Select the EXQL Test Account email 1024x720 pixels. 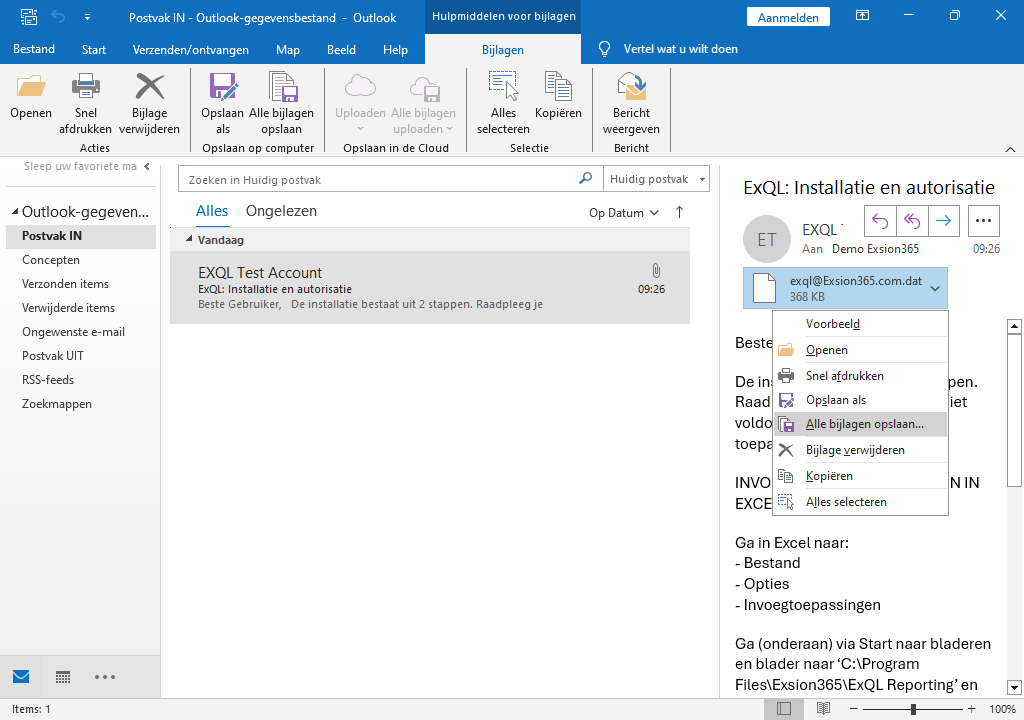[430, 287]
